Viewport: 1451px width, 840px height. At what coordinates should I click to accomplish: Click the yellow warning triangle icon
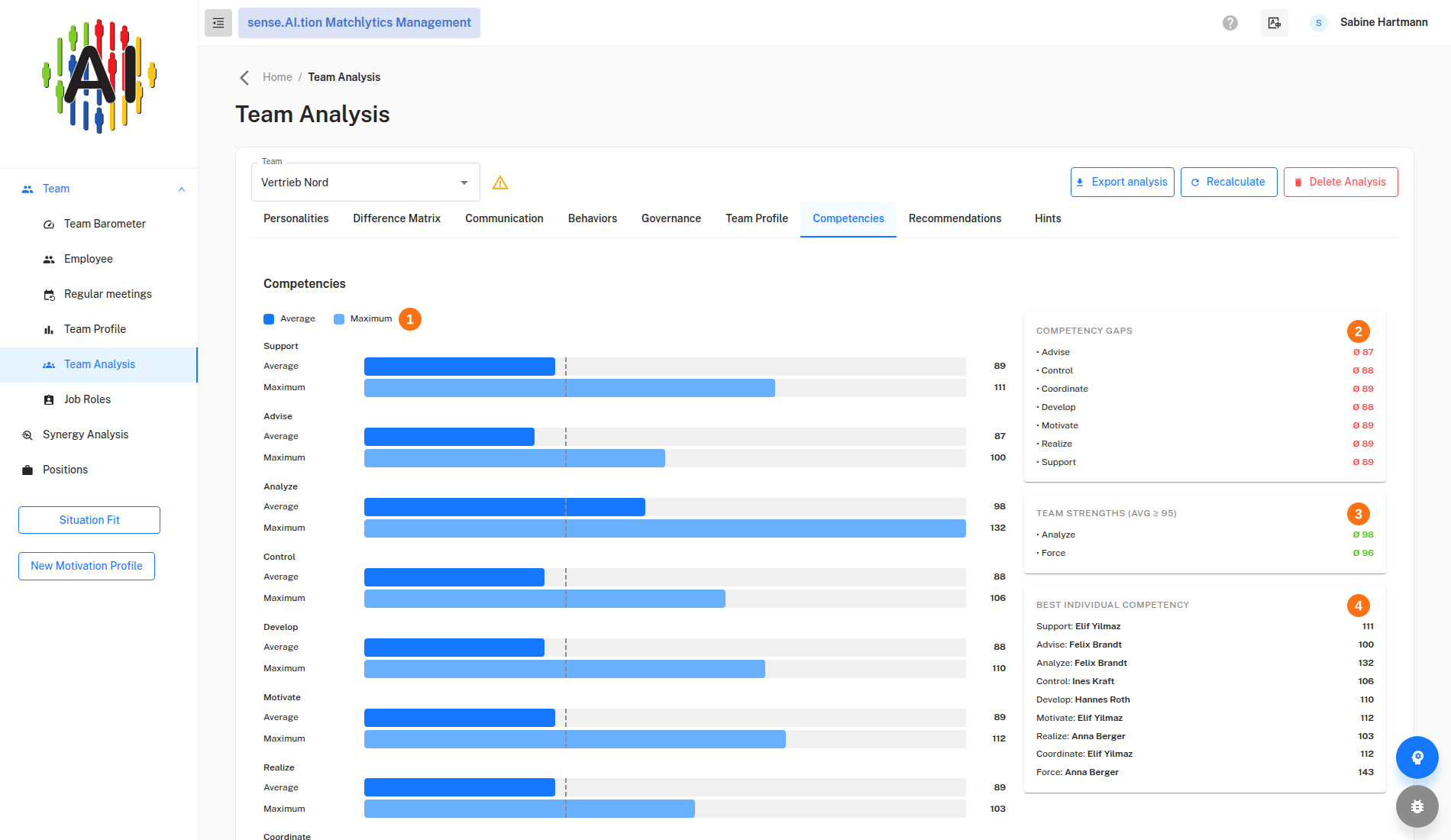click(500, 183)
